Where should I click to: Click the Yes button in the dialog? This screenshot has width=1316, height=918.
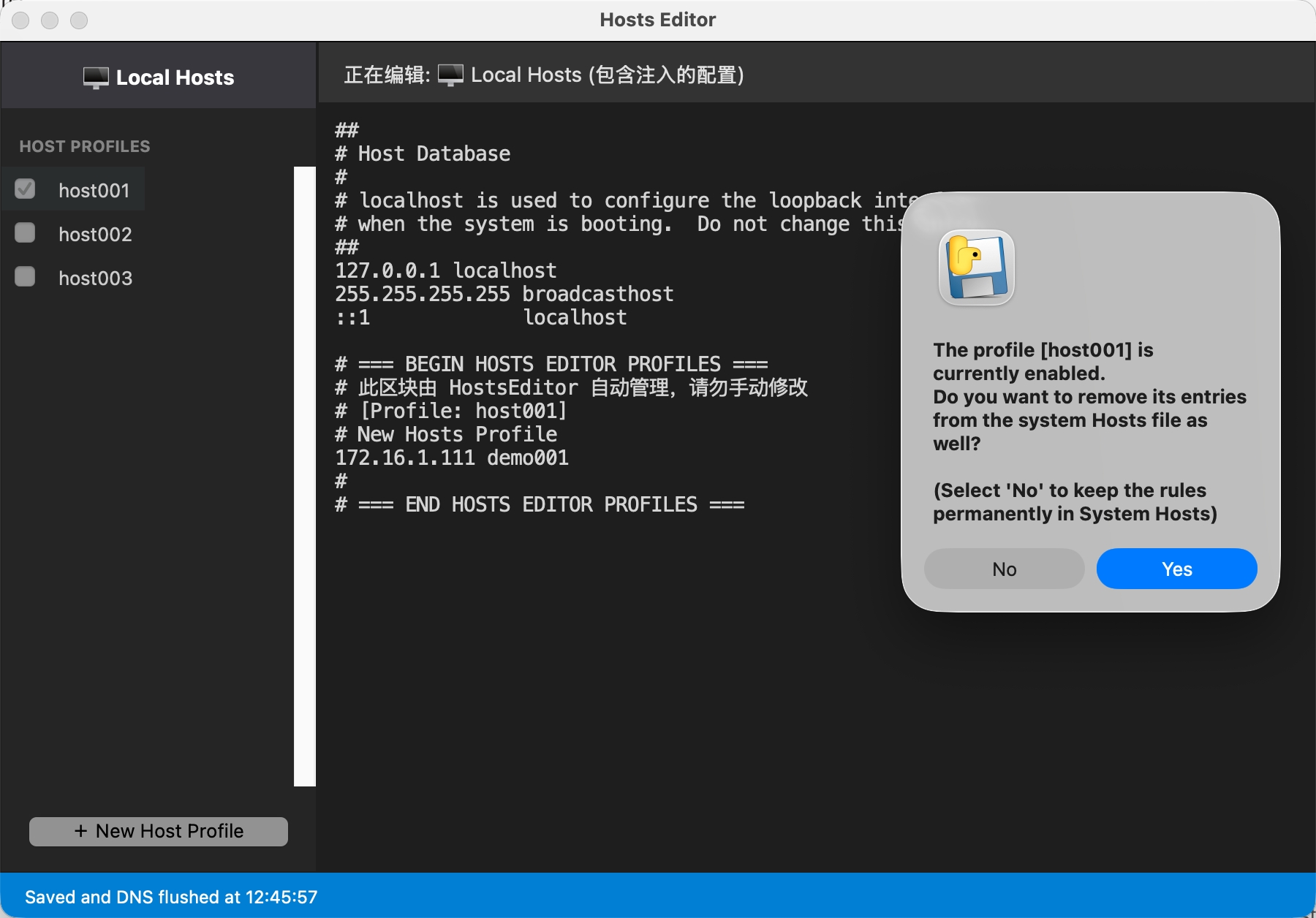[x=1176, y=569]
